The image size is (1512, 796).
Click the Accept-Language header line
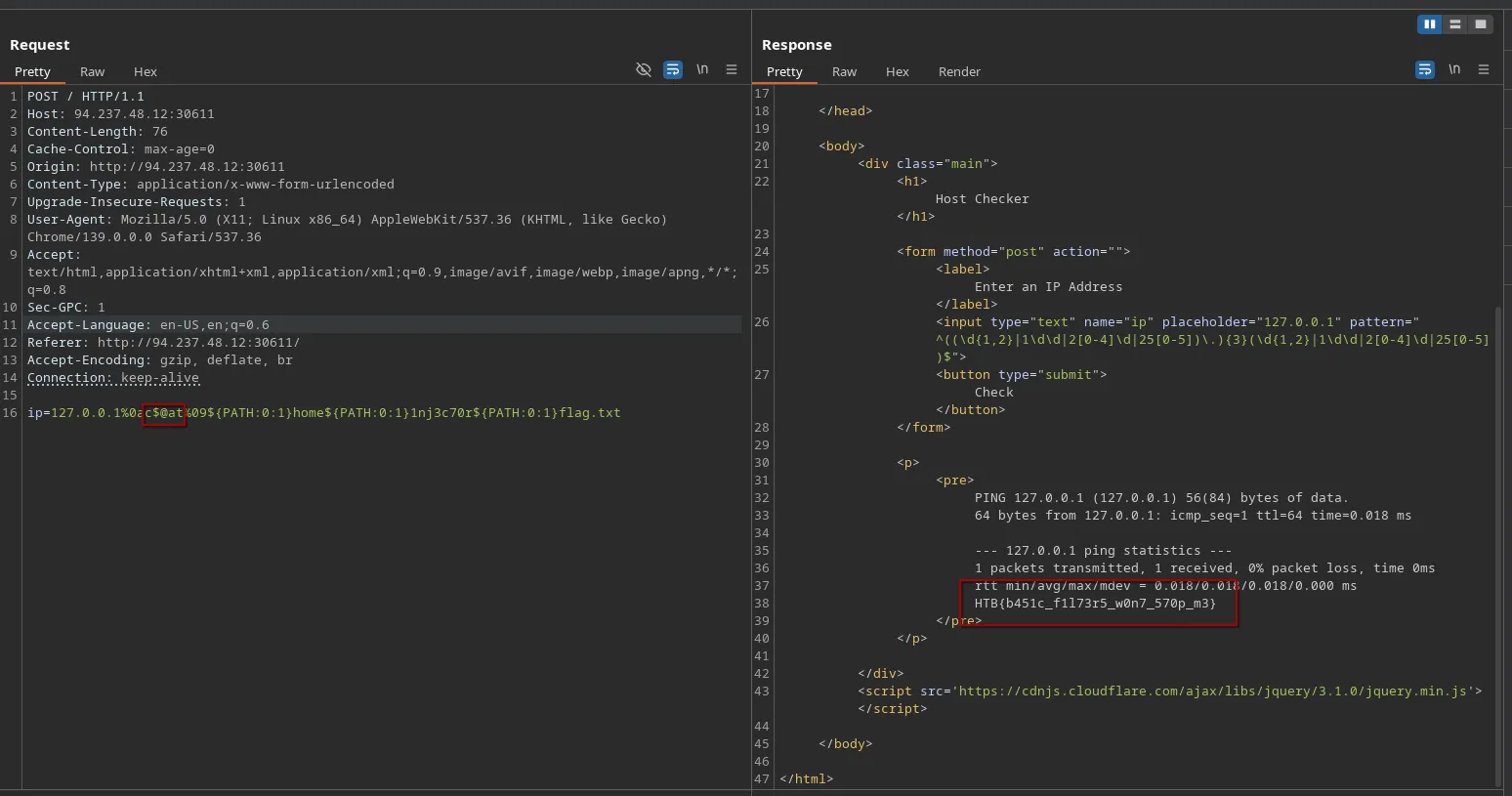(x=148, y=325)
